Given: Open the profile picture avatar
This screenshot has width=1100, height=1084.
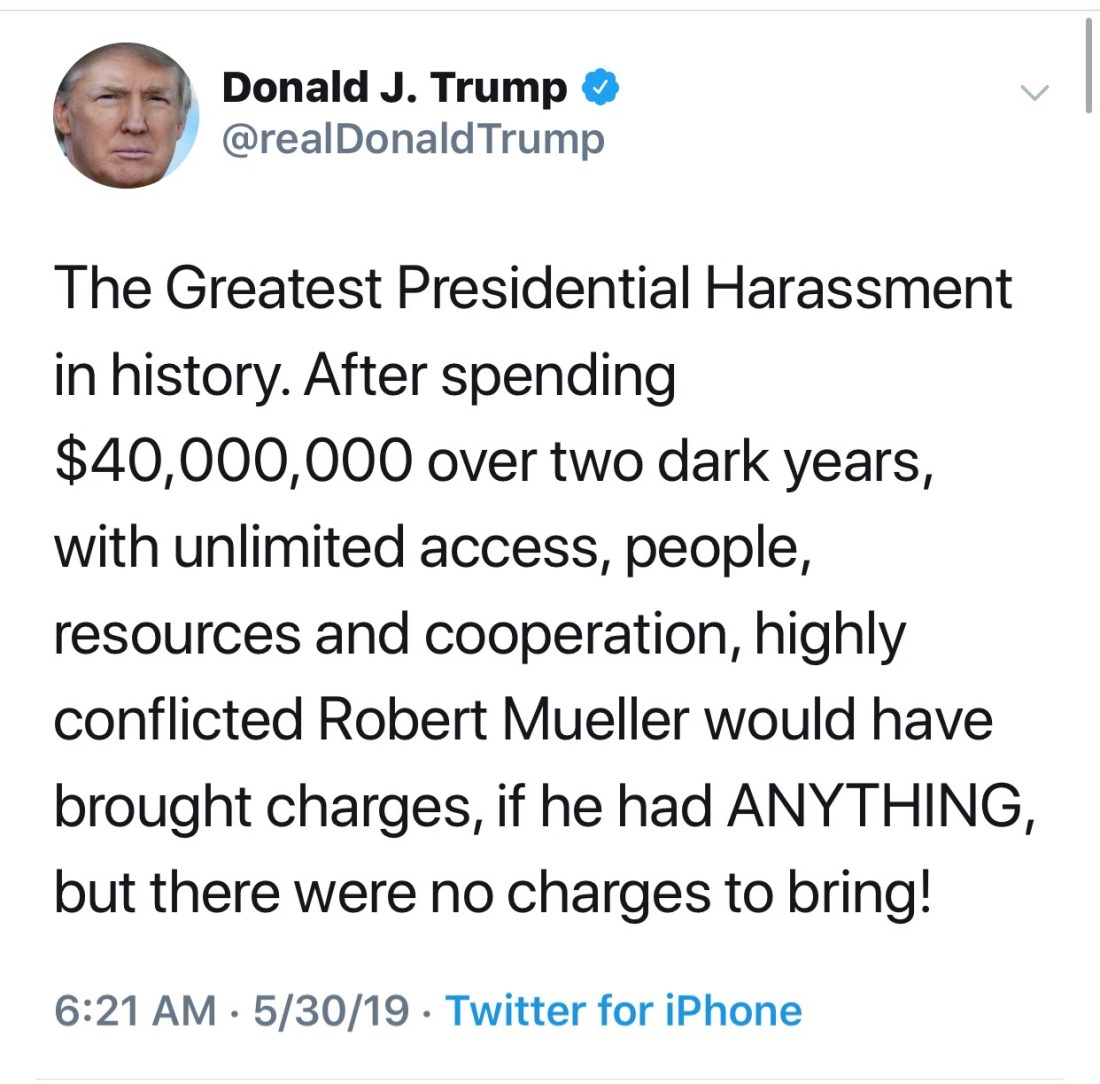Looking at the screenshot, I should point(125,116).
